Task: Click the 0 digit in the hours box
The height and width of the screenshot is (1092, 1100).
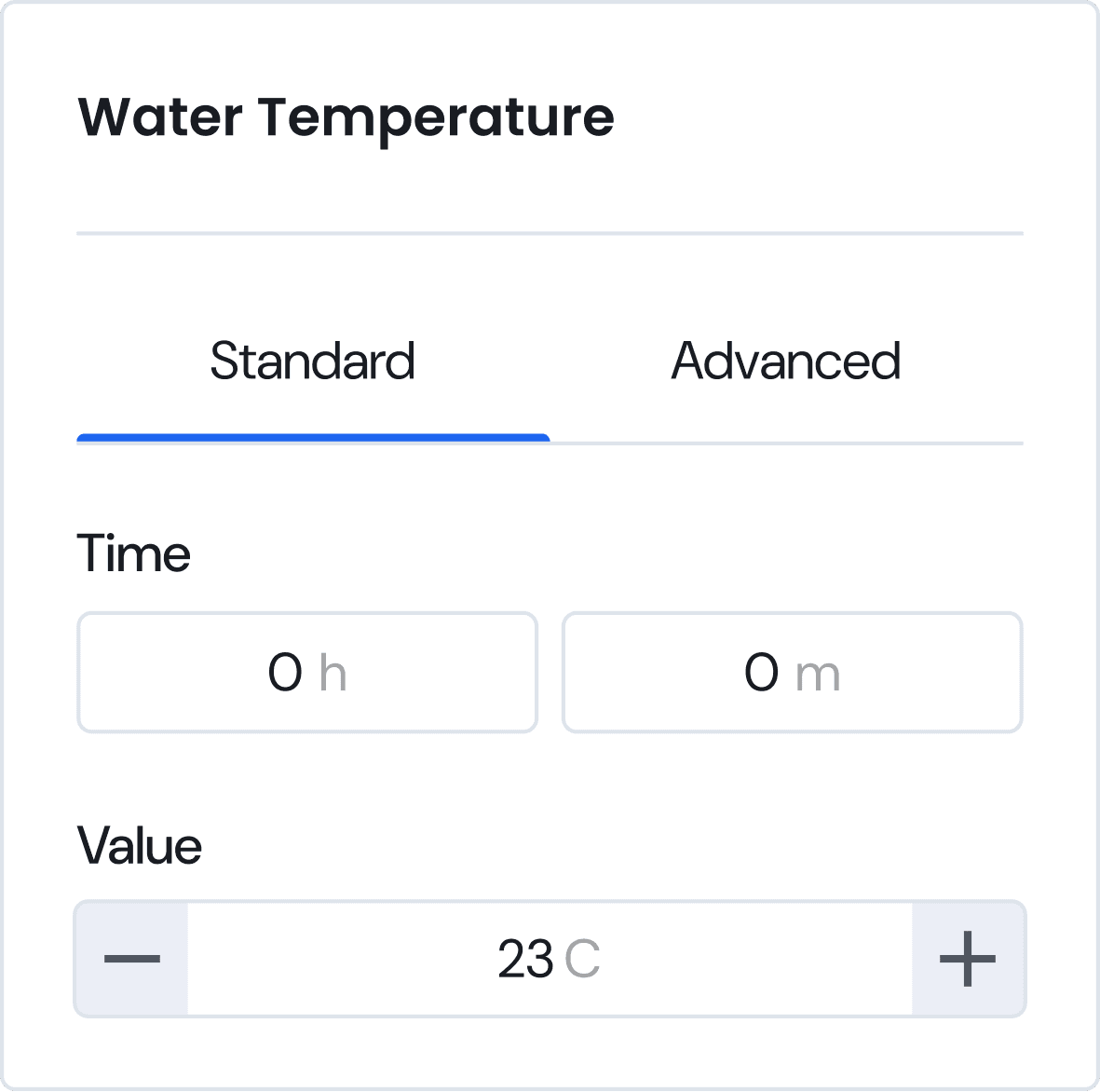Action: point(285,673)
